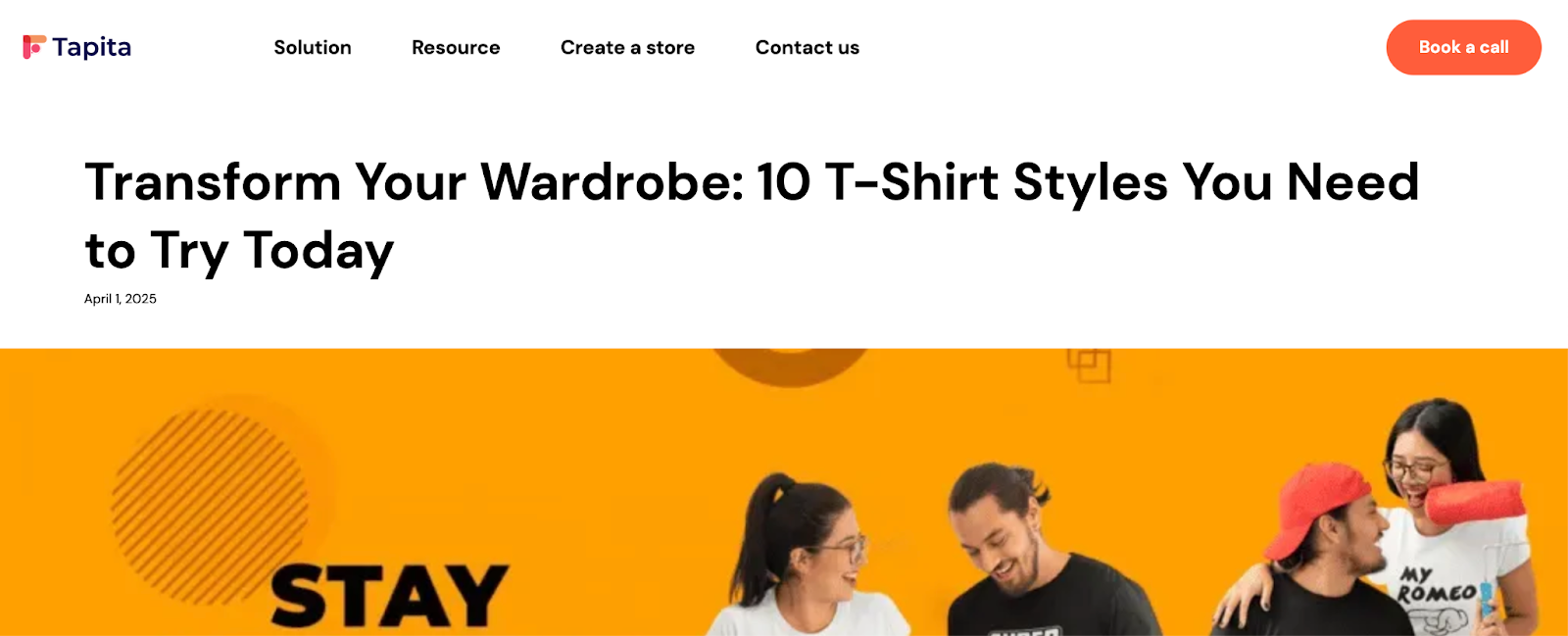This screenshot has height=636, width=1568.
Task: Click the Book a call button
Action: [1464, 47]
